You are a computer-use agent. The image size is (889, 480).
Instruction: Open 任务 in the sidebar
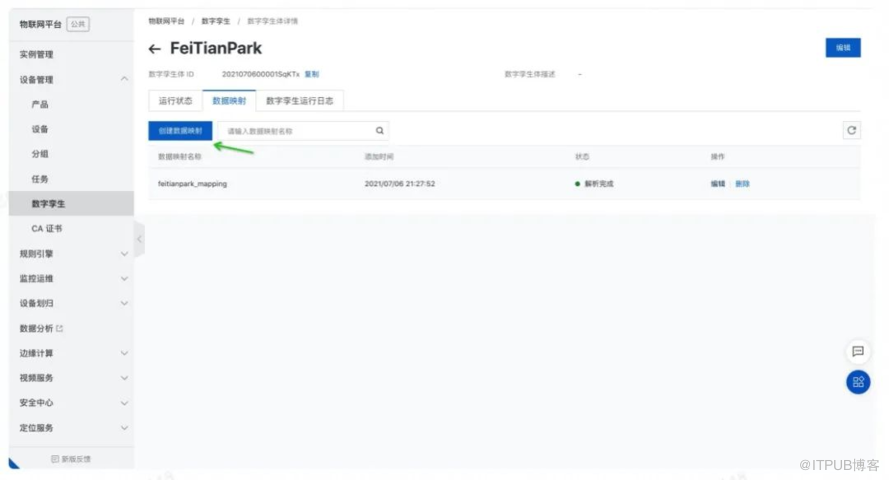[40, 179]
